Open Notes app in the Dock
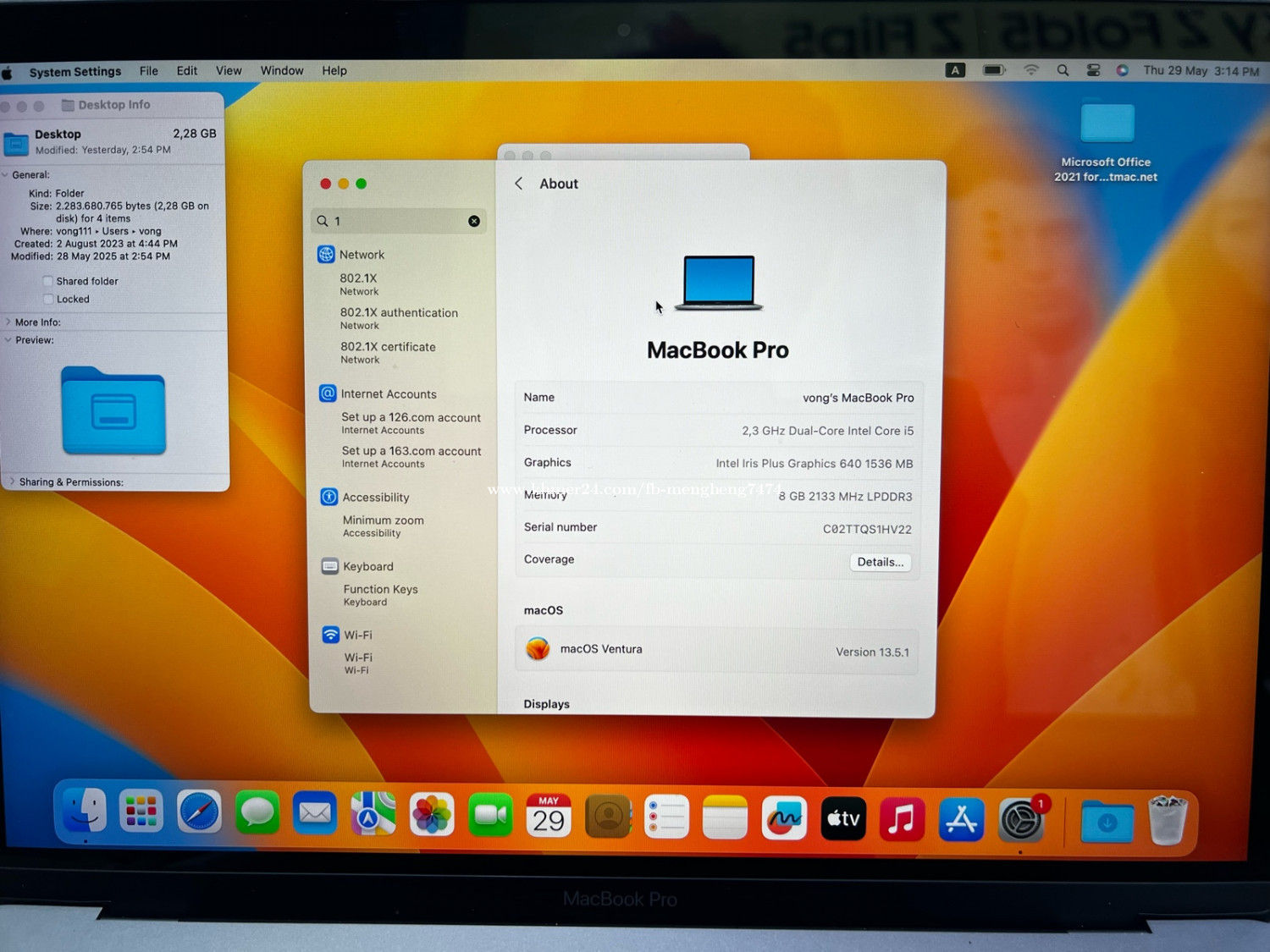Image resolution: width=1270 pixels, height=952 pixels. 725,817
